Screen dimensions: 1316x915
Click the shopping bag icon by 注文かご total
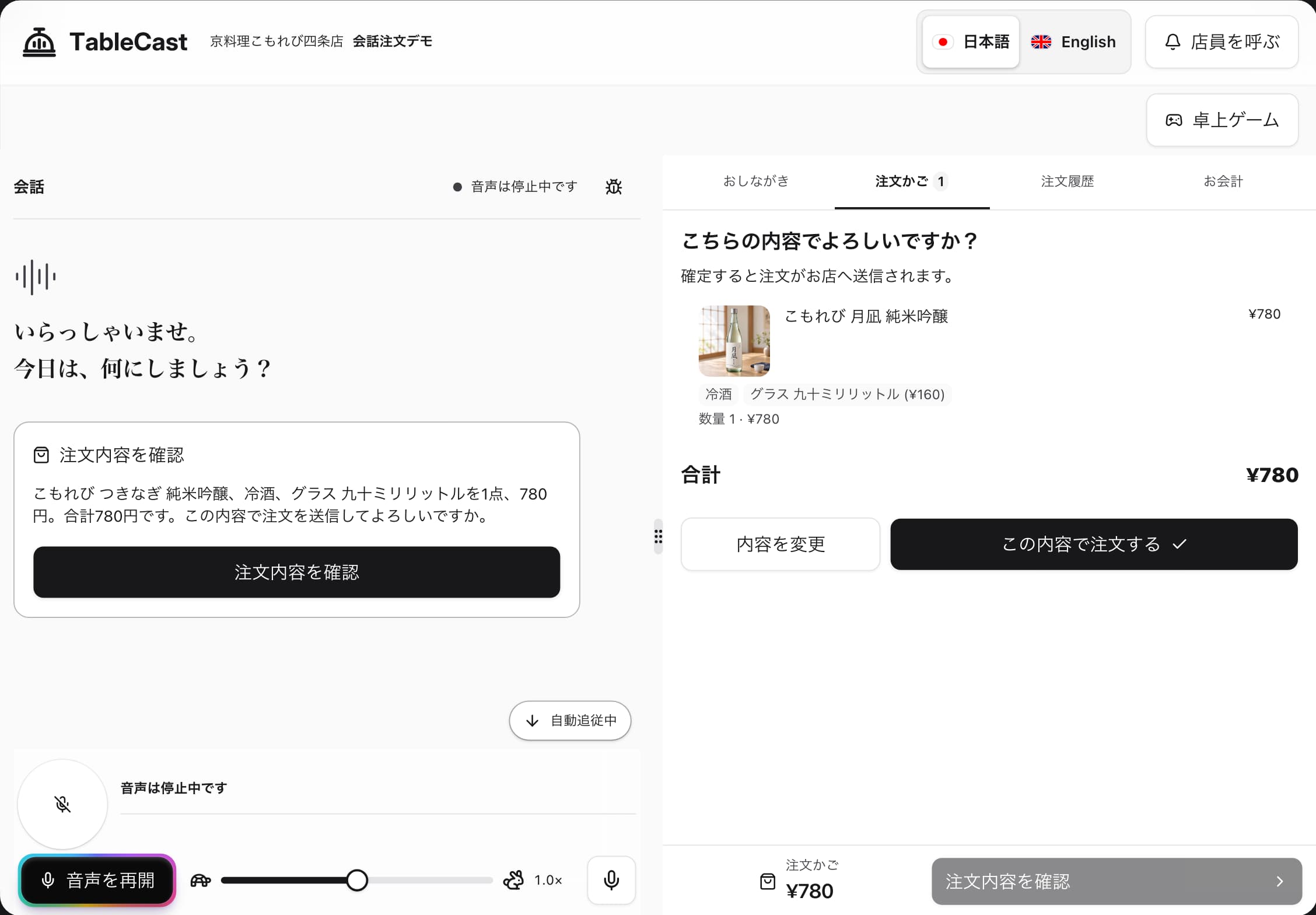tap(768, 881)
